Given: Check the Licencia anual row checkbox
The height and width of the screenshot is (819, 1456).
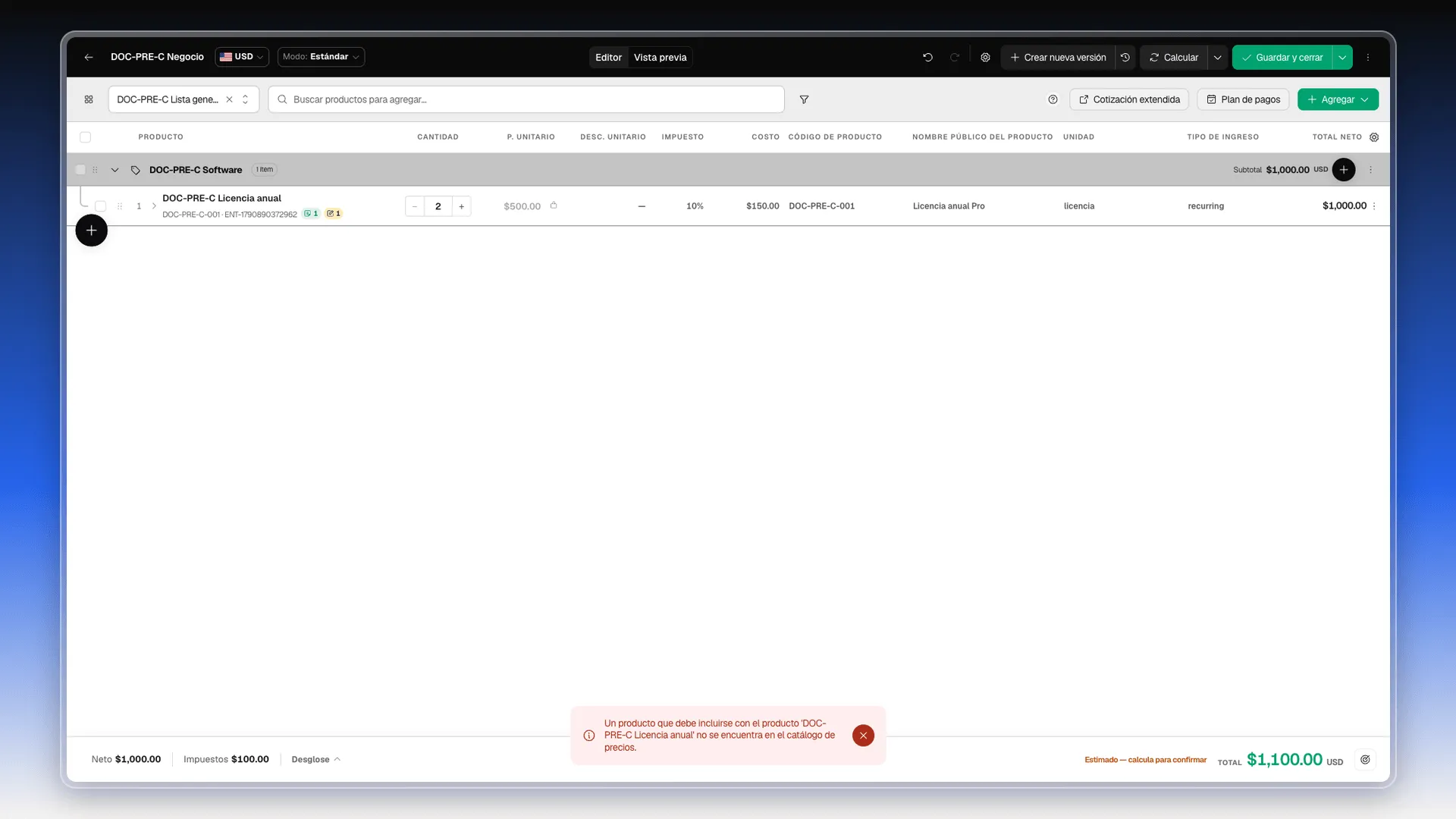Looking at the screenshot, I should 100,206.
